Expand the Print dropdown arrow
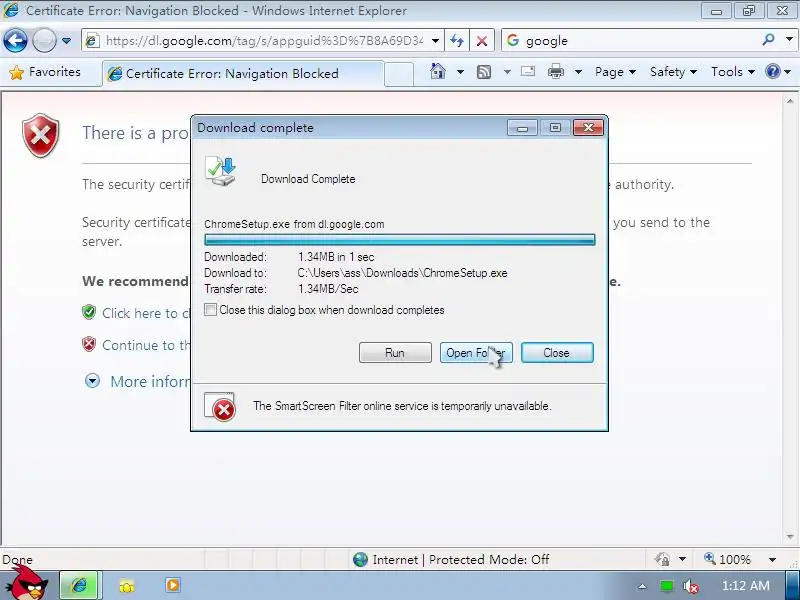Image resolution: width=800 pixels, height=600 pixels. [x=578, y=72]
